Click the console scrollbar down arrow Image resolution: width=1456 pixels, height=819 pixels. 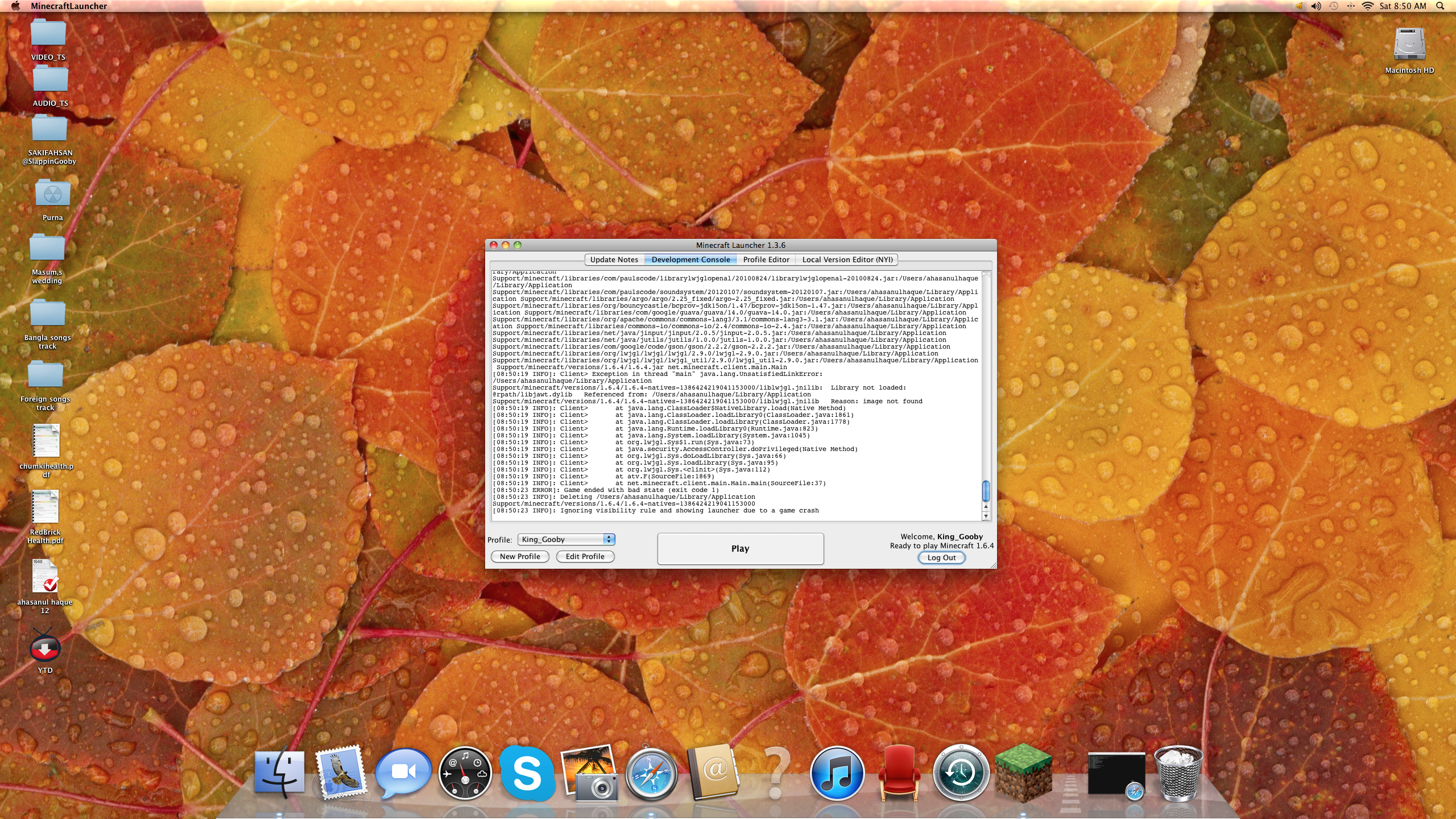(986, 516)
